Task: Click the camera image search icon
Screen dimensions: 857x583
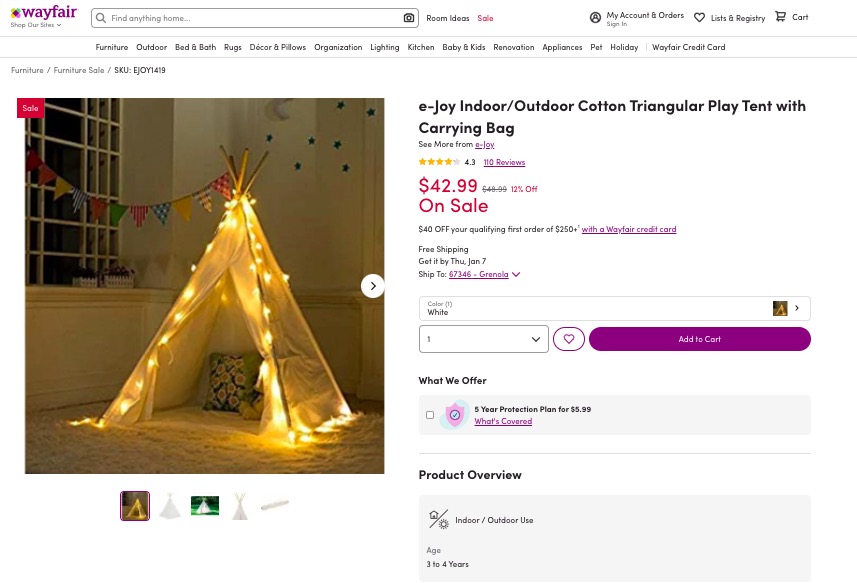Action: coord(408,18)
